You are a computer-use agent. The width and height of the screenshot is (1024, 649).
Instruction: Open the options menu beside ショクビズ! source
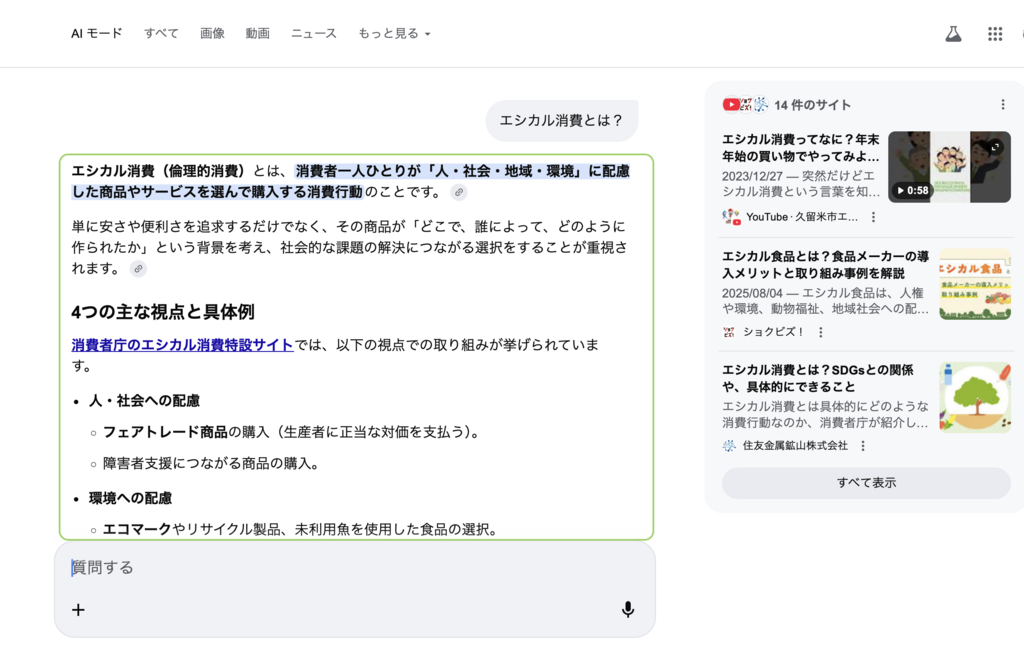tap(821, 332)
